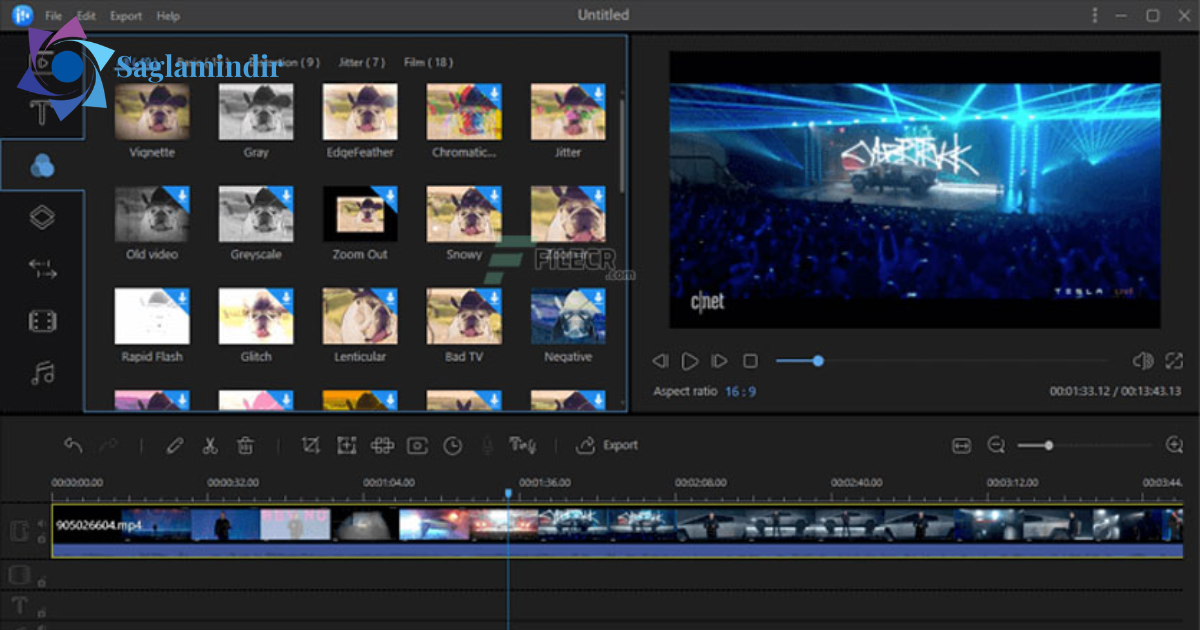Select the Zoom focus tool in toolbar

(346, 445)
